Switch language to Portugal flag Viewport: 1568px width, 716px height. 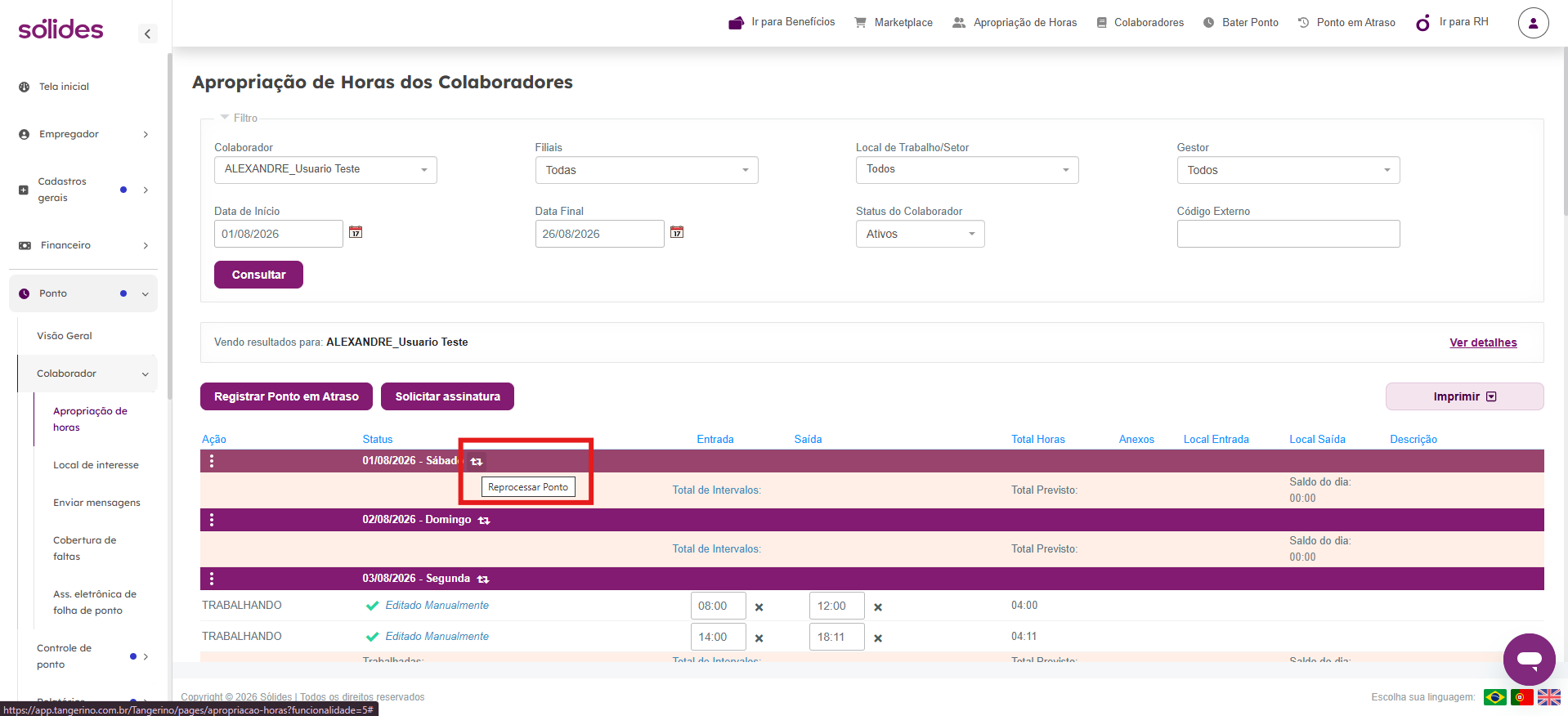pos(1522,697)
